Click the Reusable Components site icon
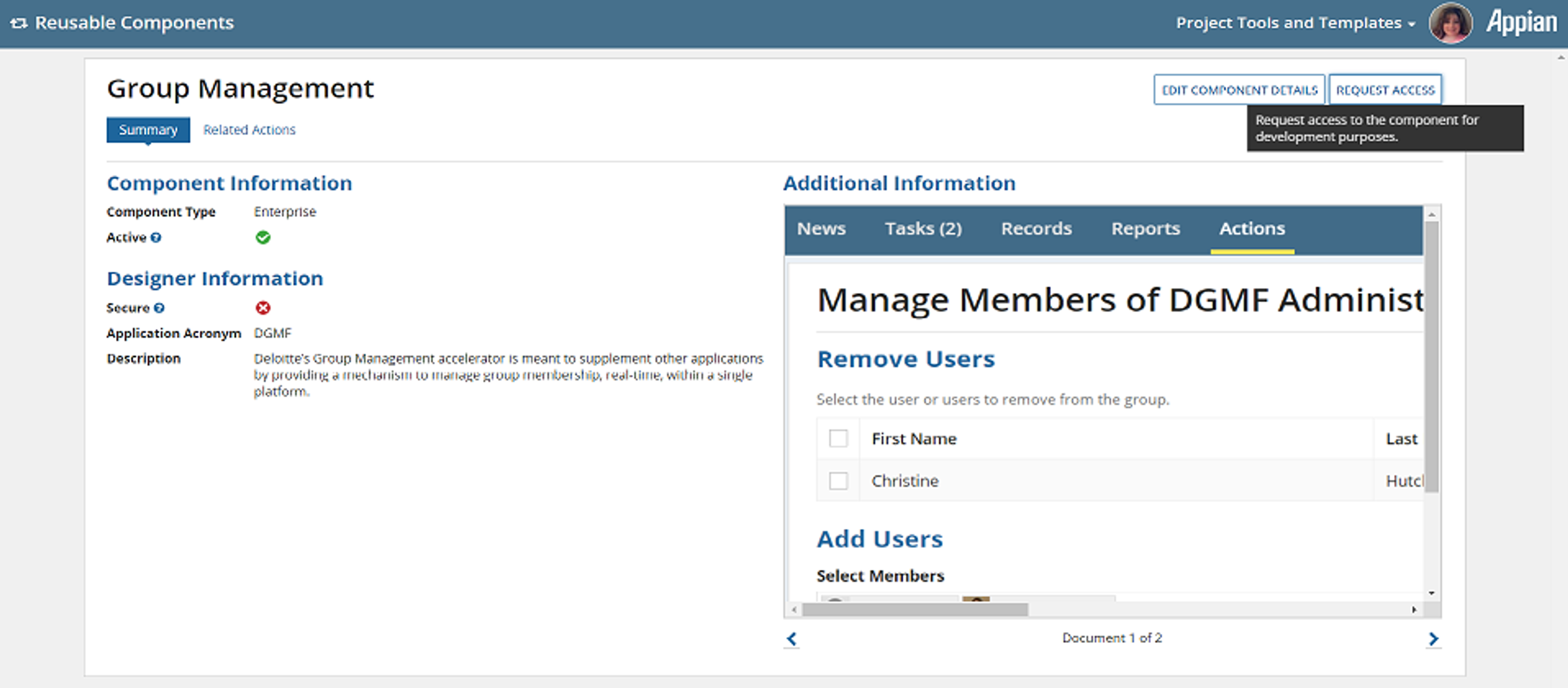 (19, 23)
